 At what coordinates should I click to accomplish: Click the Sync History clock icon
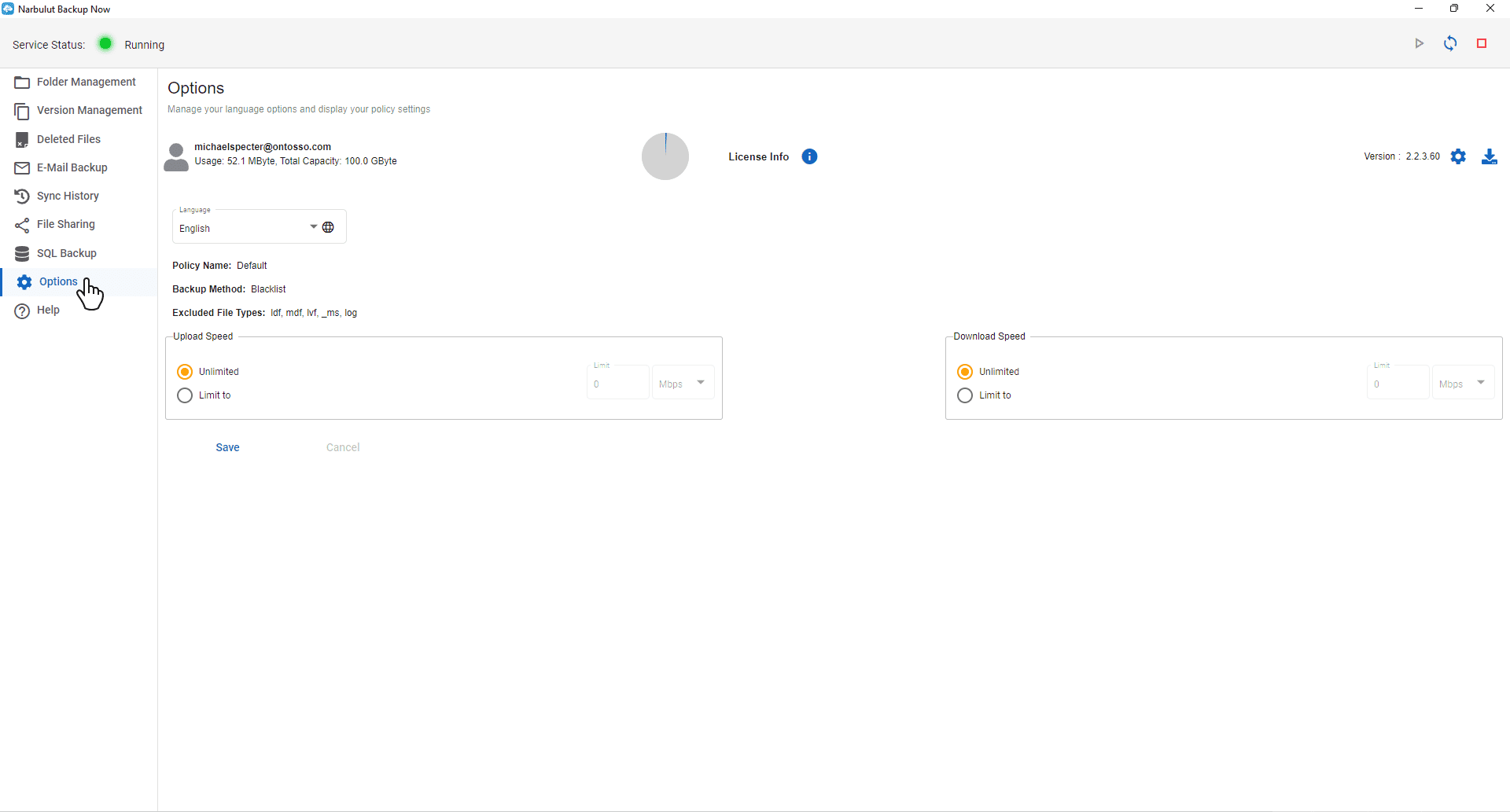point(22,197)
